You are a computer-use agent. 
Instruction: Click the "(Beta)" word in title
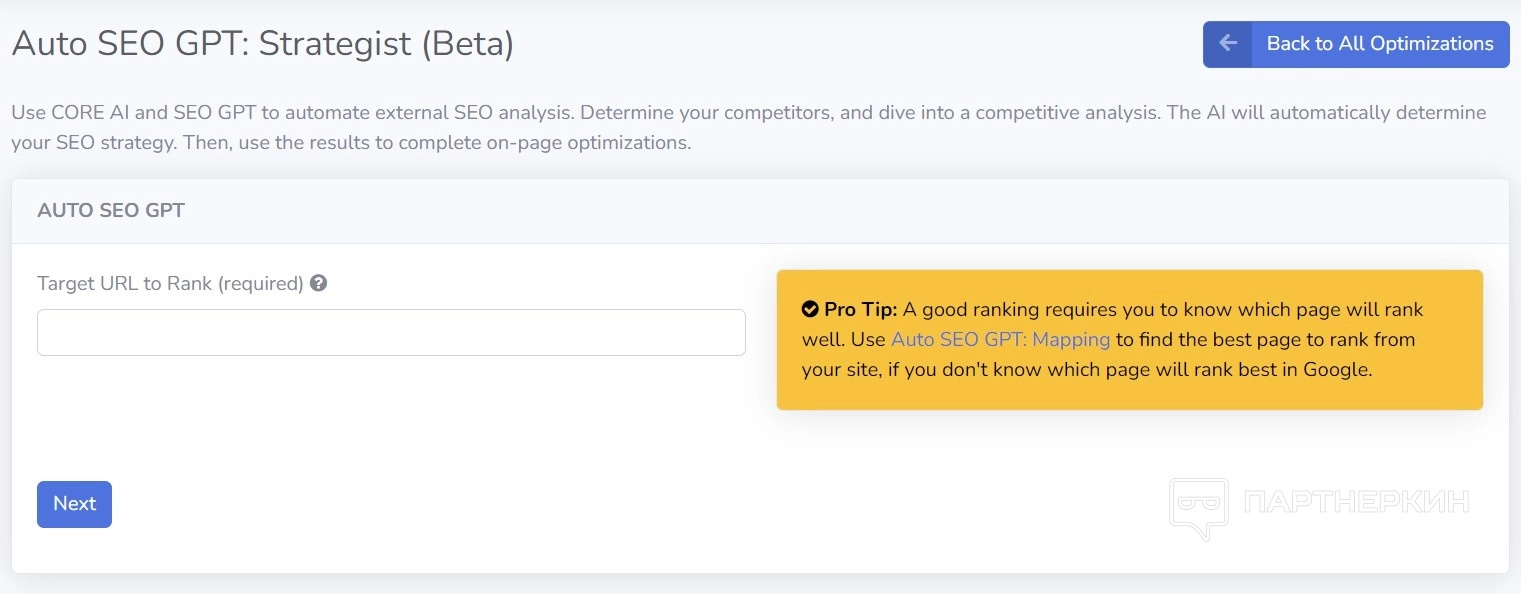pyautogui.click(x=468, y=44)
